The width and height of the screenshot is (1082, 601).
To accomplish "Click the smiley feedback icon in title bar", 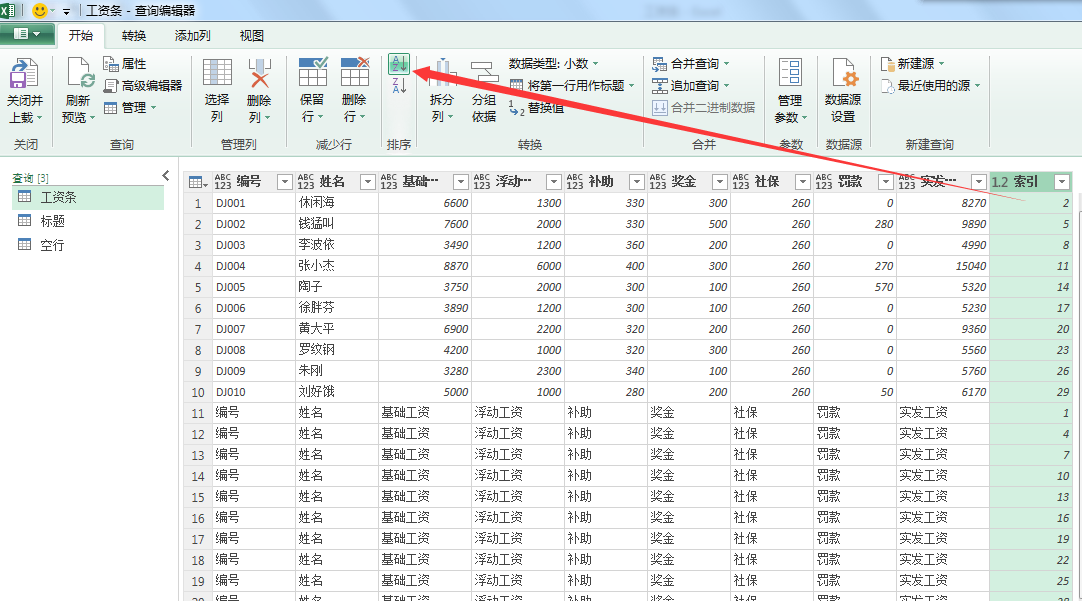I will pos(40,10).
